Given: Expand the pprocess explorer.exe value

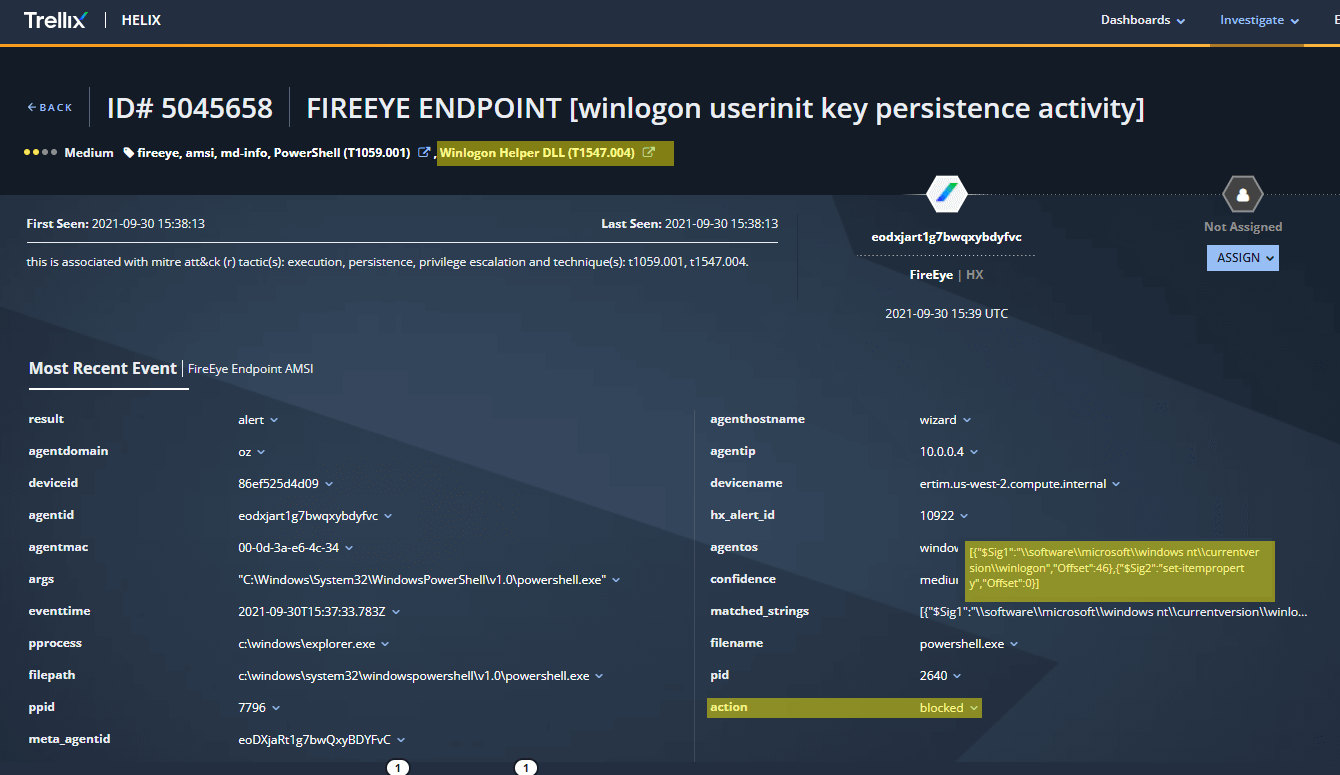Looking at the screenshot, I should pyautogui.click(x=385, y=644).
